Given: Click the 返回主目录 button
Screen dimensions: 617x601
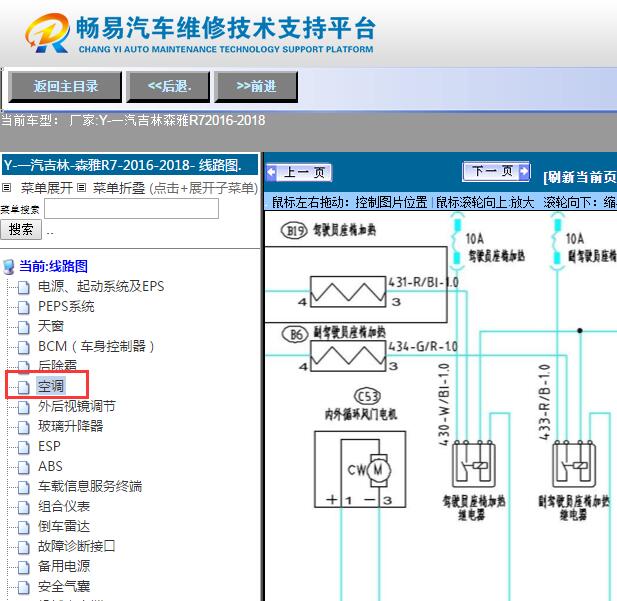Looking at the screenshot, I should tap(65, 87).
